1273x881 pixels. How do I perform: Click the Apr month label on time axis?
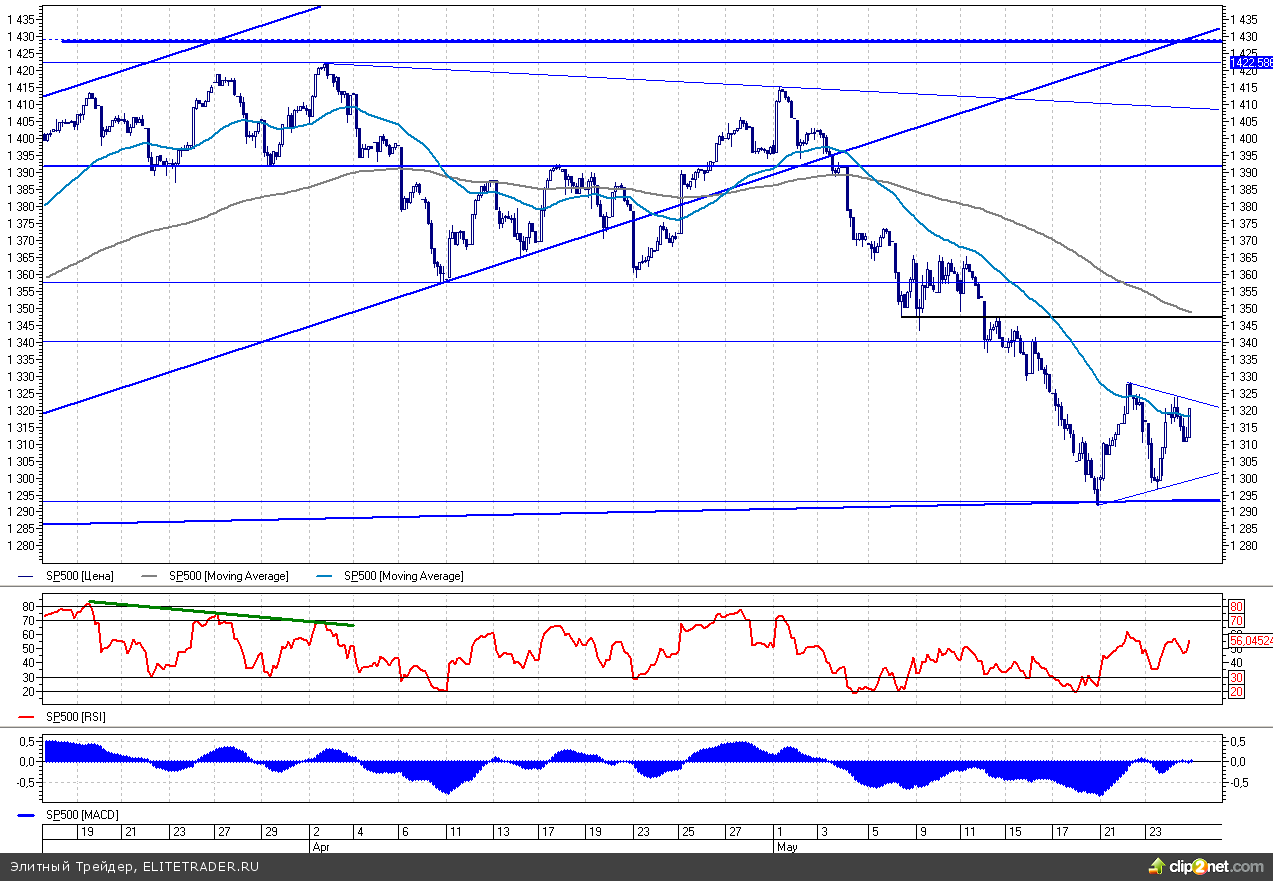[x=322, y=846]
